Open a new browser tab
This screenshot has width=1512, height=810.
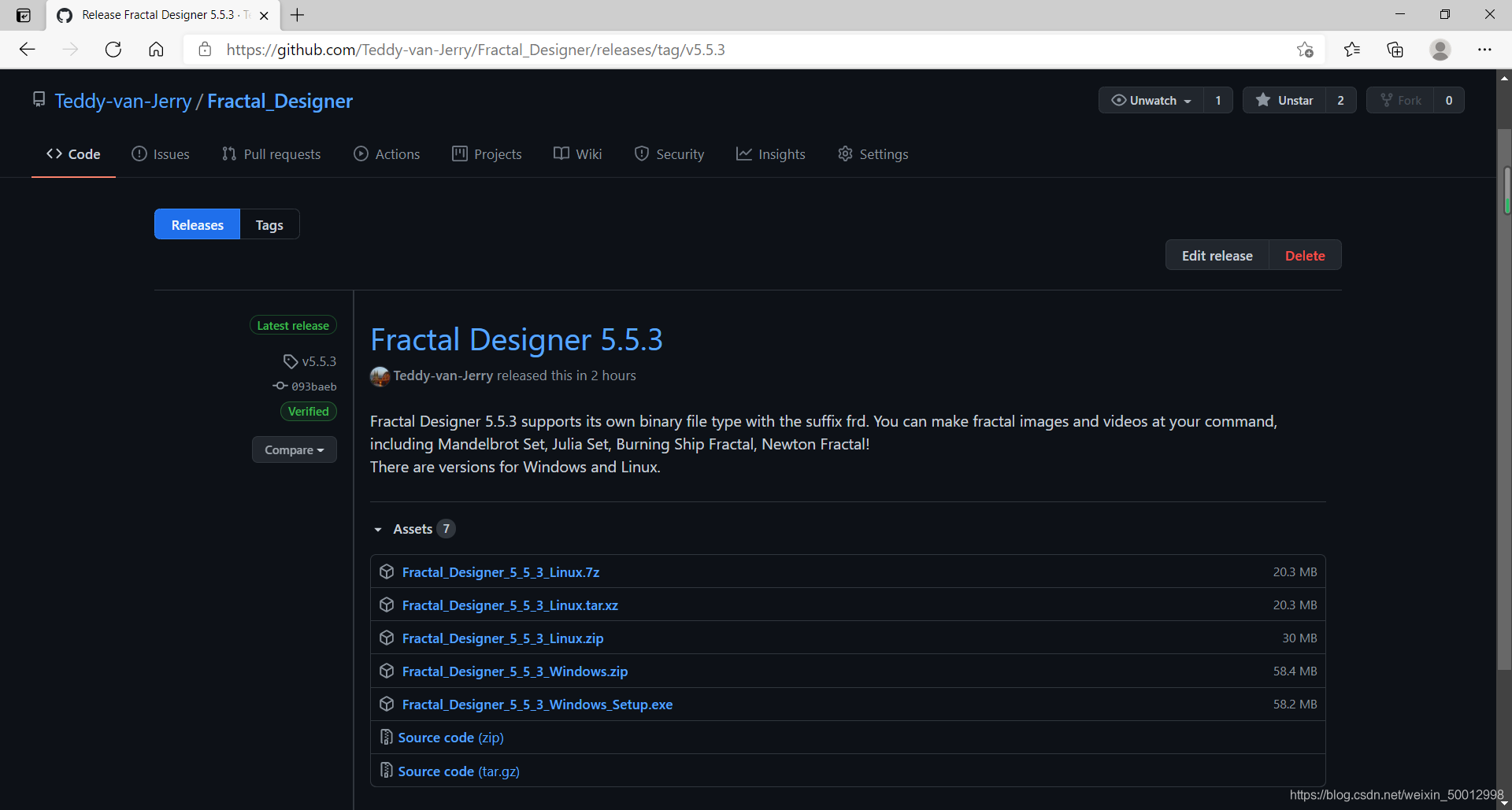(297, 15)
